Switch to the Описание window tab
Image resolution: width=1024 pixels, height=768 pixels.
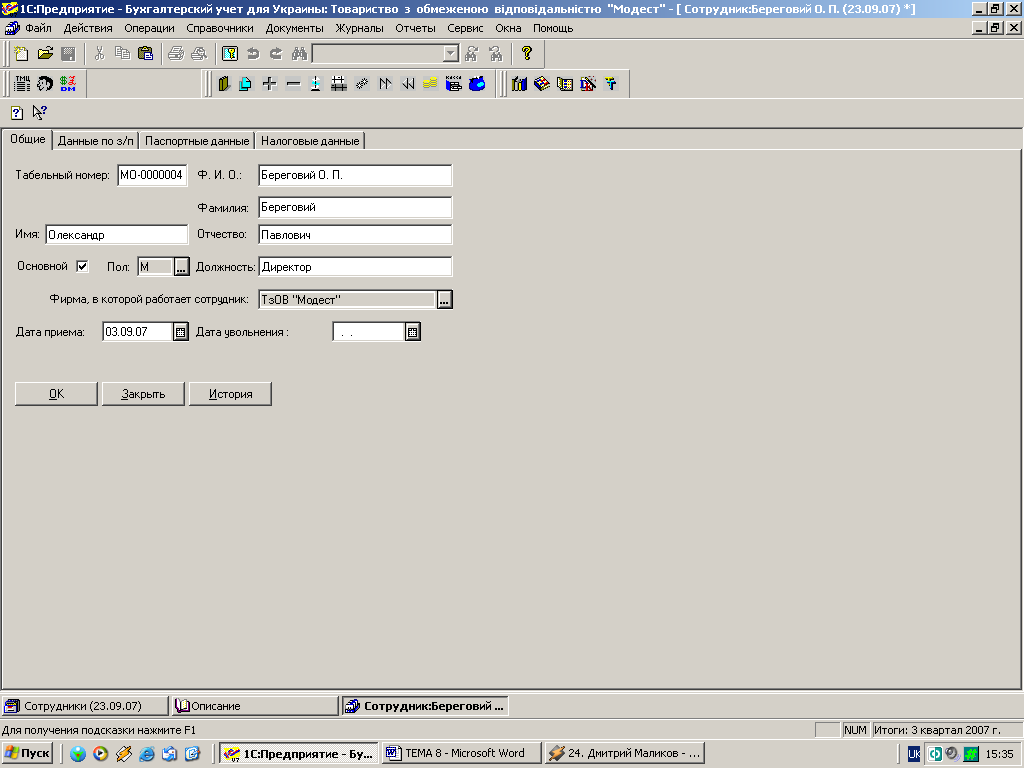pos(255,706)
